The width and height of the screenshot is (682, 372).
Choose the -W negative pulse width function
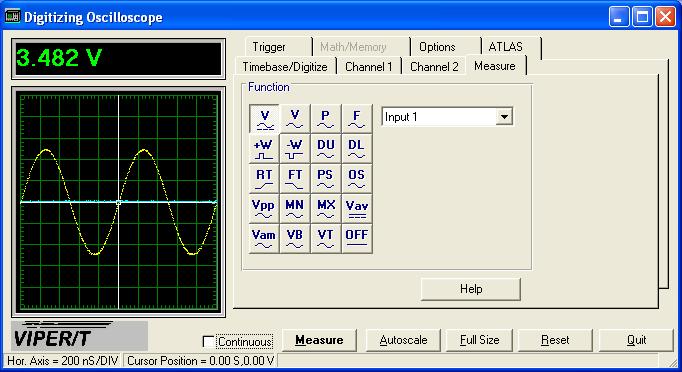[x=295, y=149]
